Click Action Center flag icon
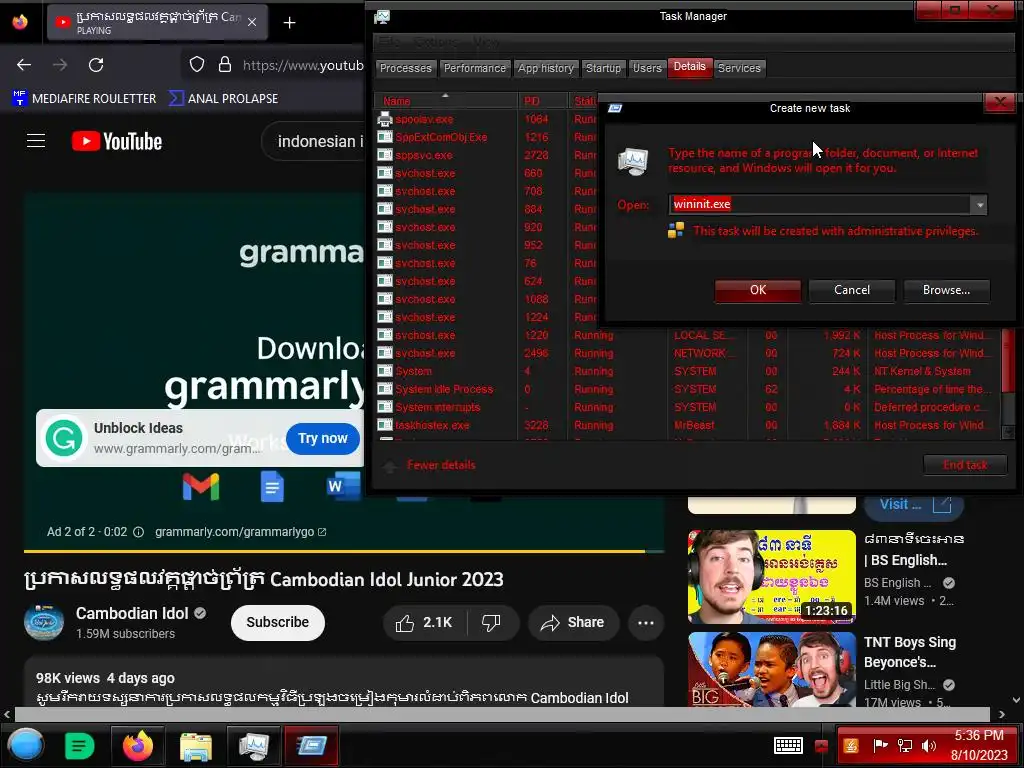The image size is (1024, 768). pos(880,746)
